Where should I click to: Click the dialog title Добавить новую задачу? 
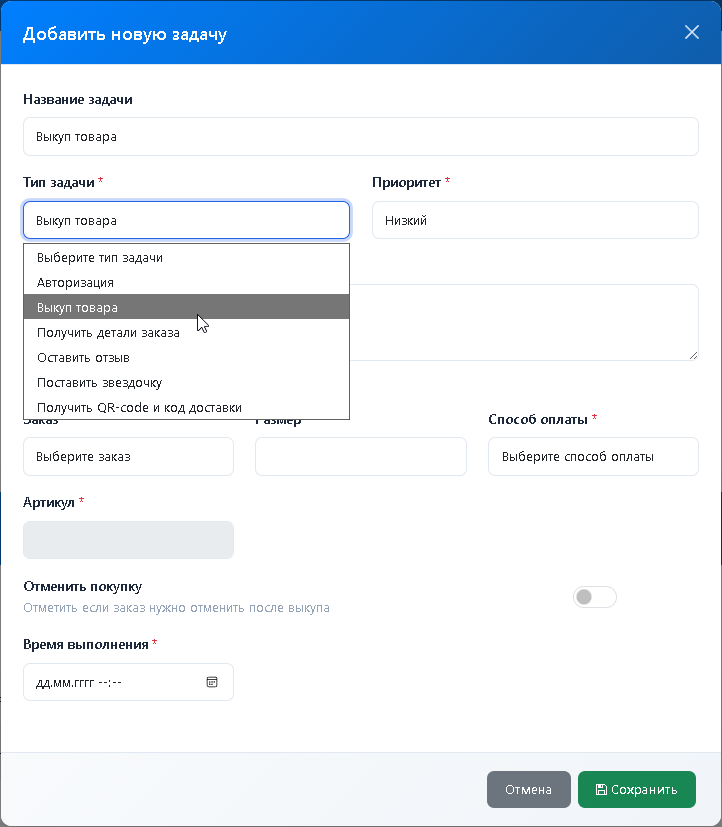click(x=124, y=34)
